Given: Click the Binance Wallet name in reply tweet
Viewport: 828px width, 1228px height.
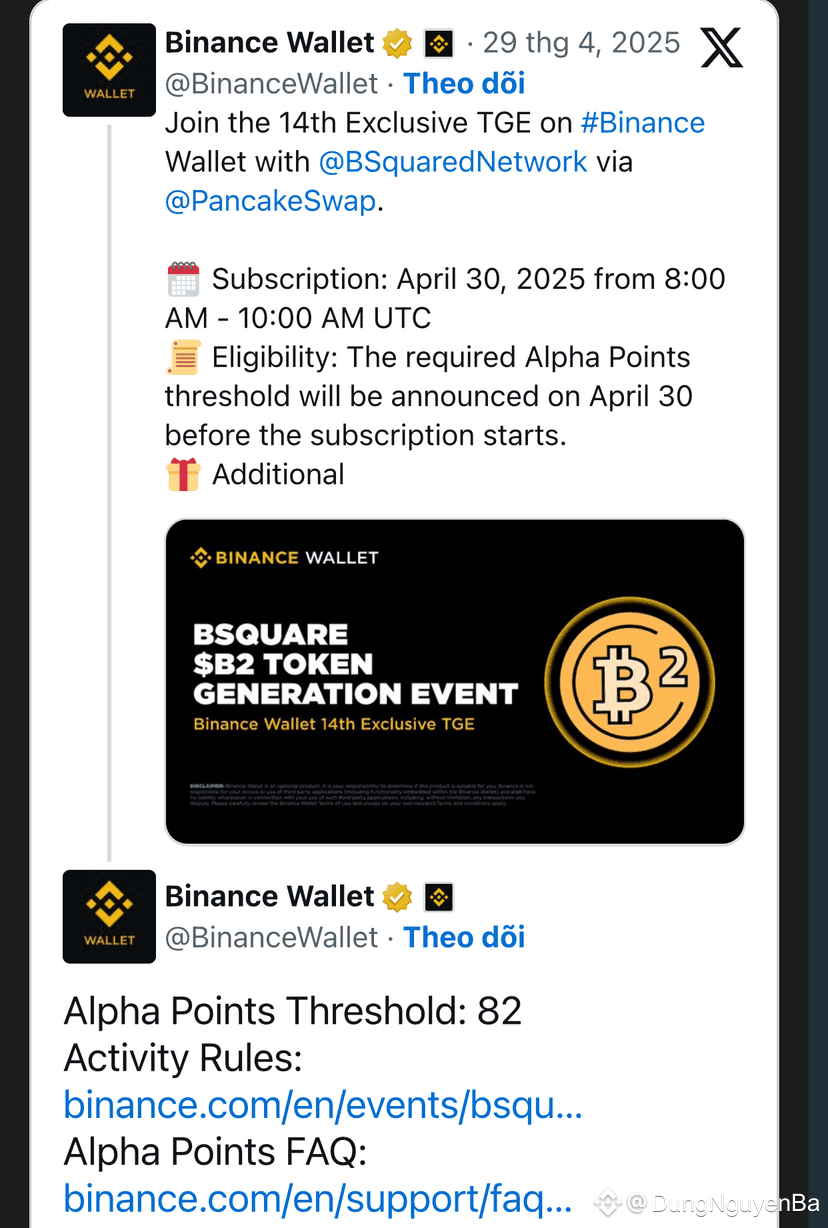Looking at the screenshot, I should [269, 897].
